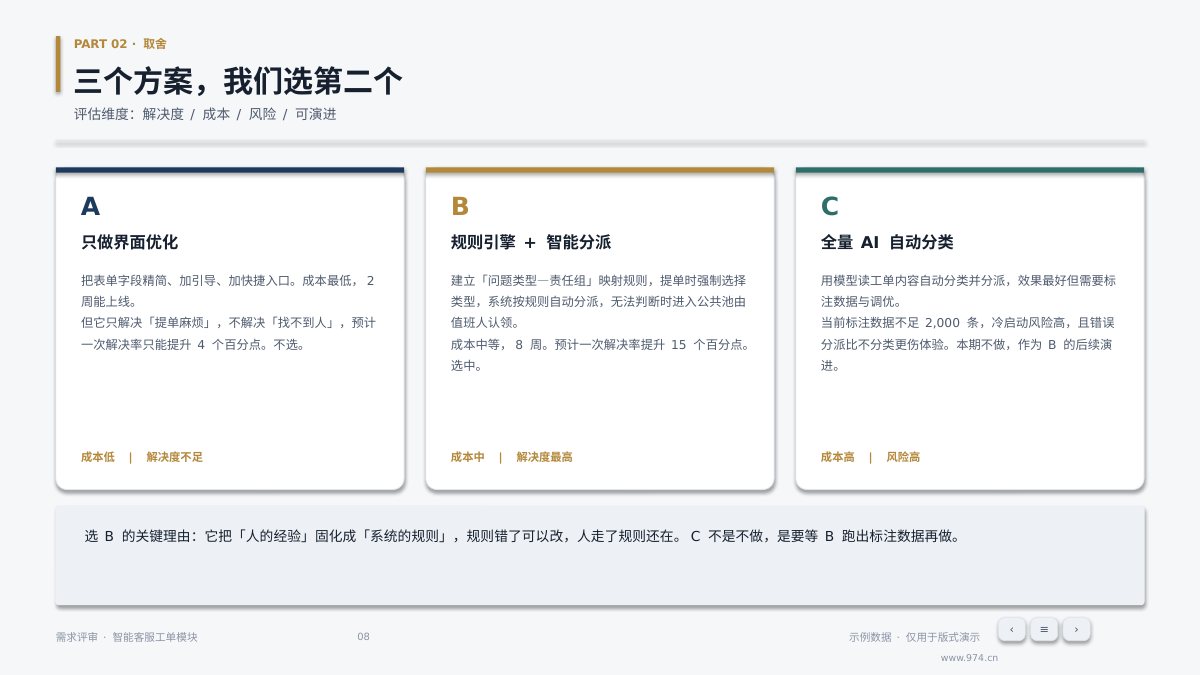Select option card letter A
The image size is (1200, 675).
tap(90, 207)
